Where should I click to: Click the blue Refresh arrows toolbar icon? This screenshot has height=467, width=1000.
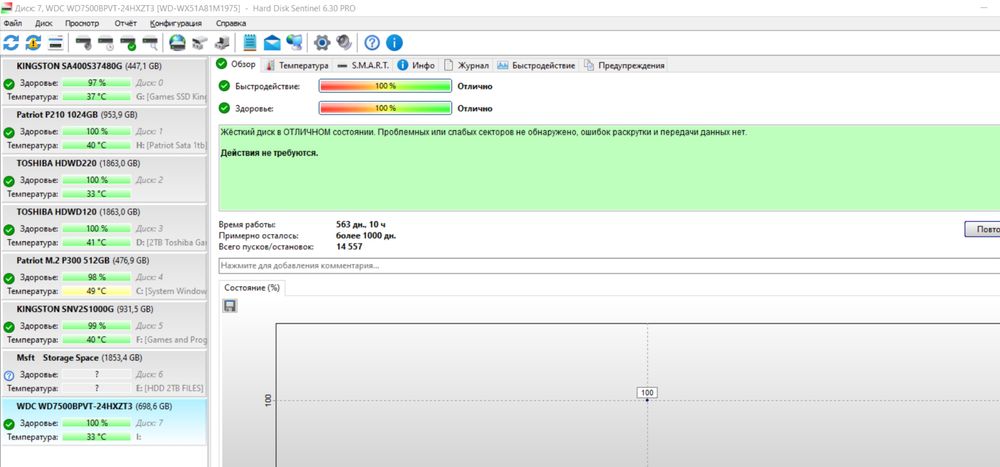click(11, 43)
